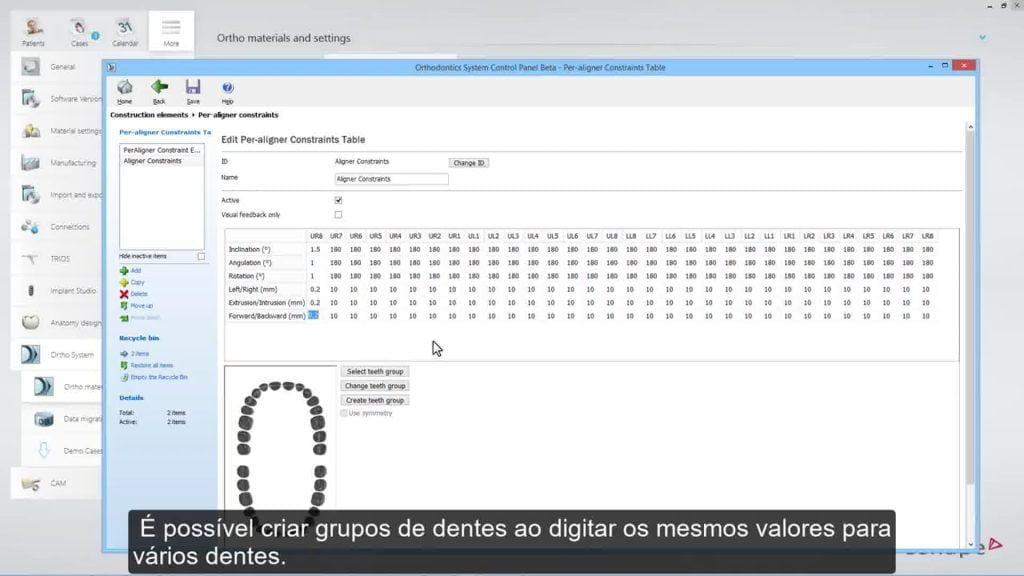
Task: Open the More menu tab
Action: click(x=171, y=31)
